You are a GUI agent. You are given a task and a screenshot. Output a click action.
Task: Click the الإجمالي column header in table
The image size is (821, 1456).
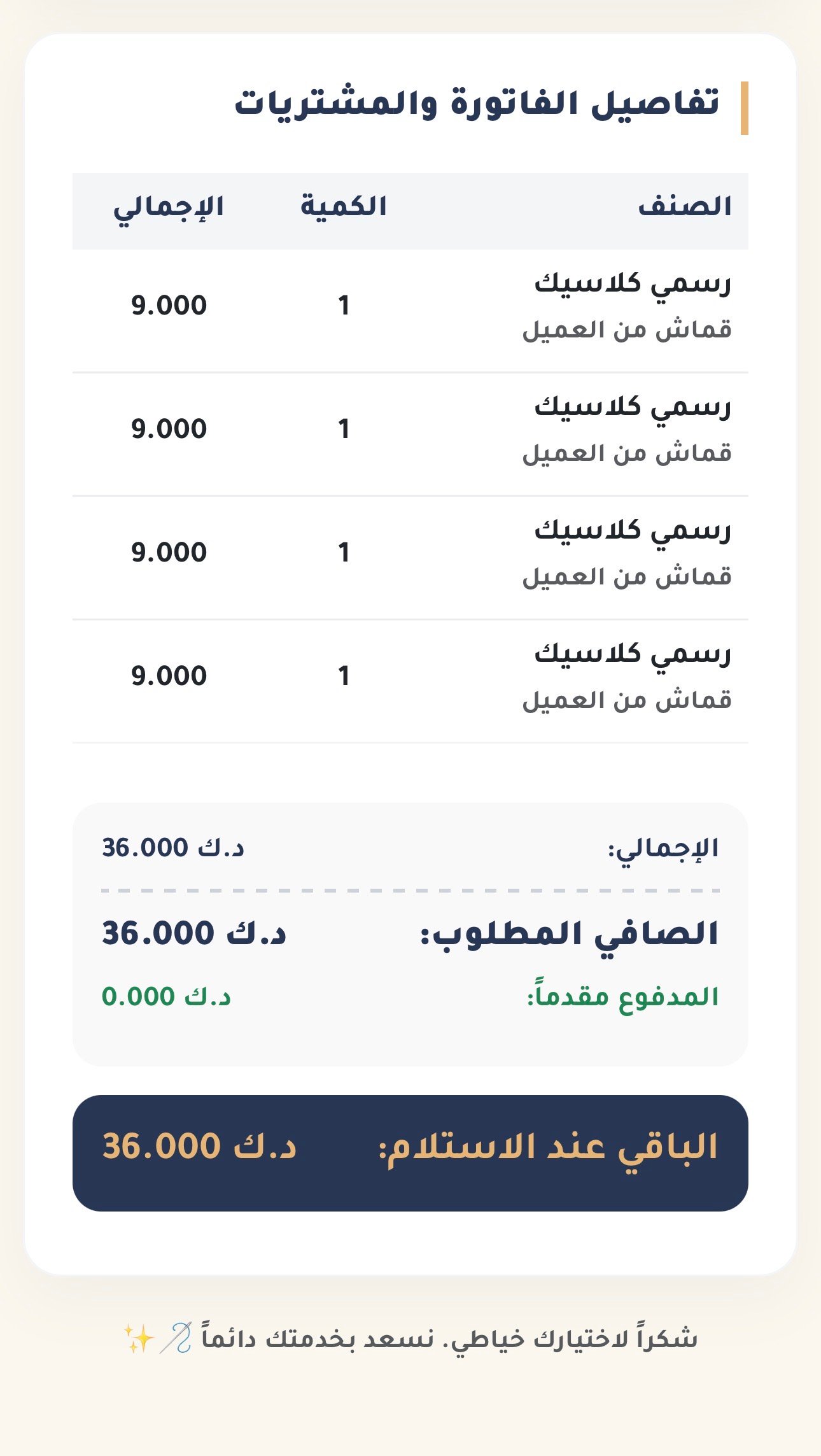(169, 208)
